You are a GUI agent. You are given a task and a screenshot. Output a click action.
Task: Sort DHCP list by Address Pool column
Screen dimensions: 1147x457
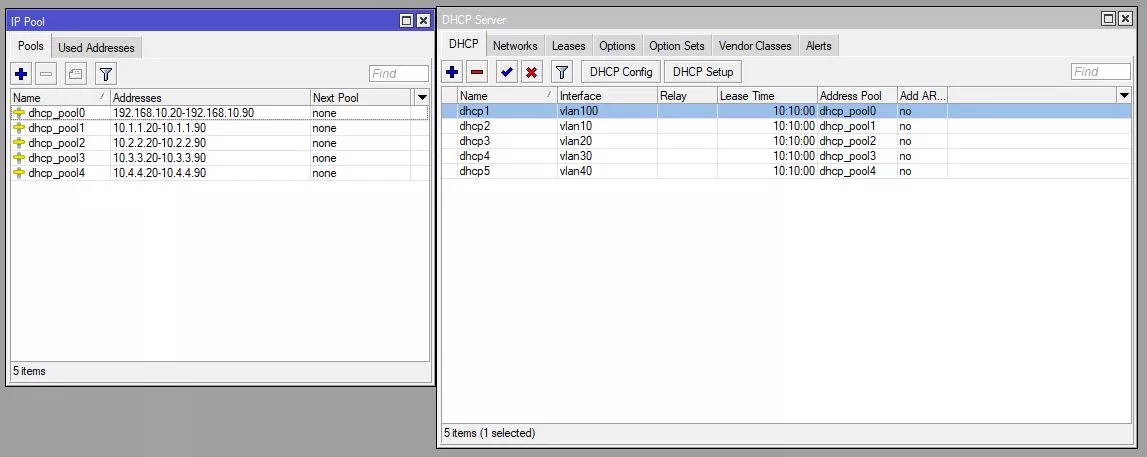point(857,96)
